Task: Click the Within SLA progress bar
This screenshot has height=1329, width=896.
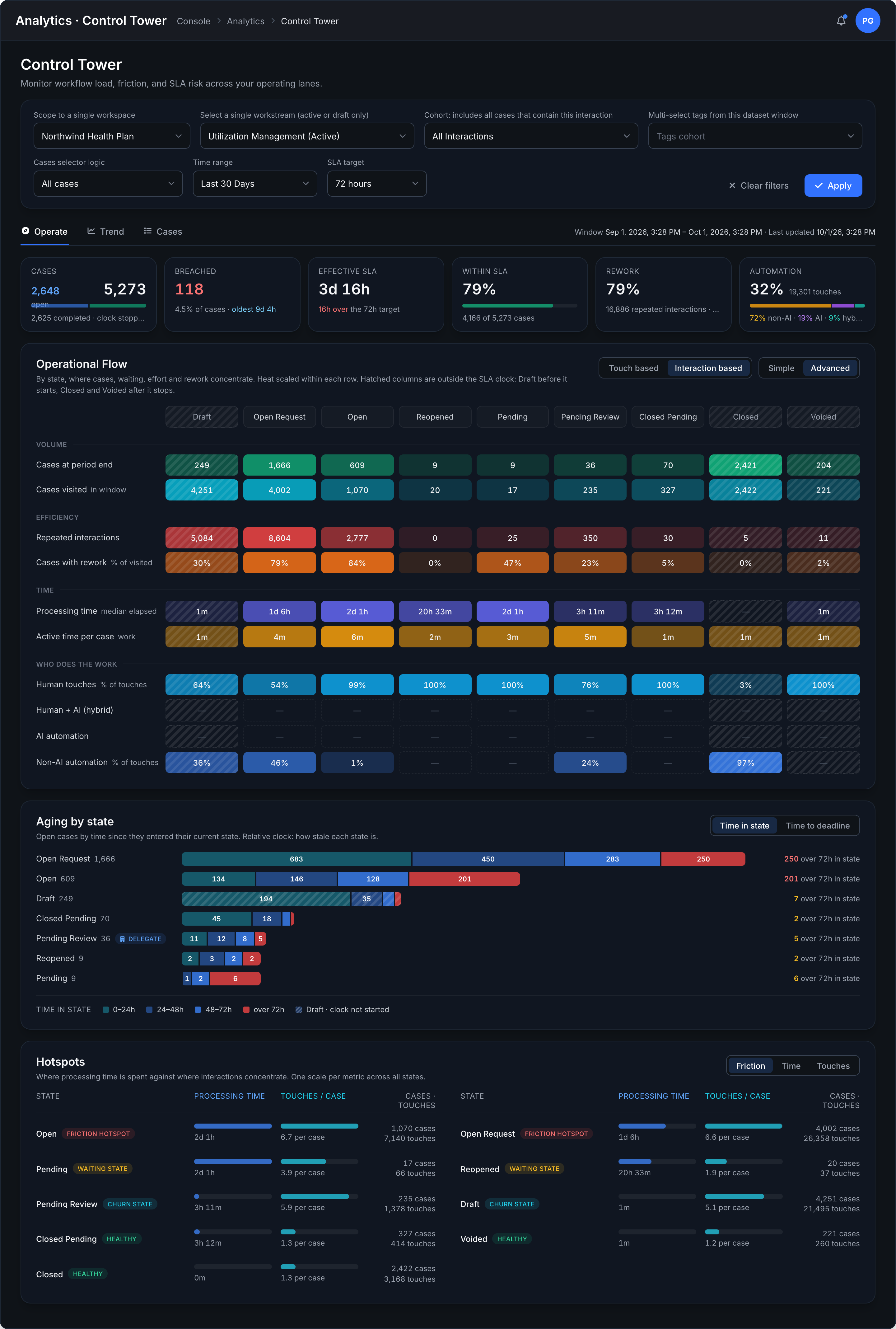Action: pyautogui.click(x=520, y=306)
